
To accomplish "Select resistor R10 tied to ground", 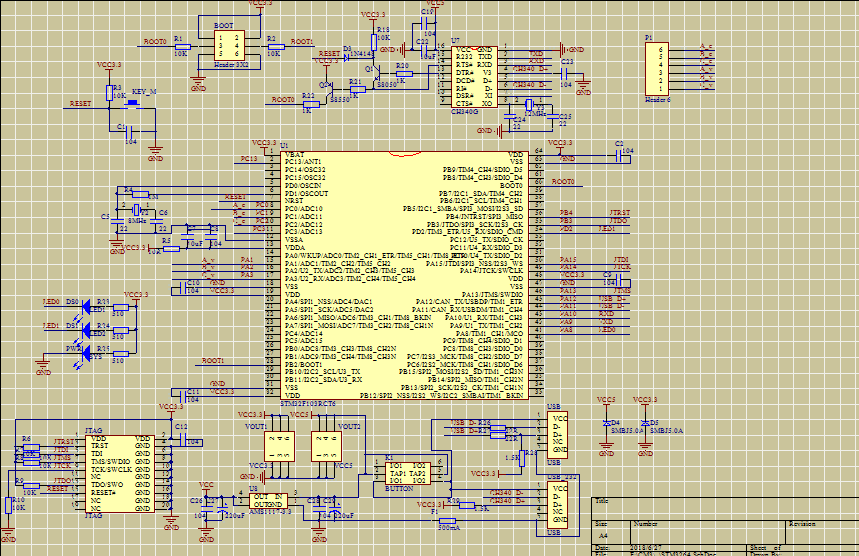I will point(8,505).
